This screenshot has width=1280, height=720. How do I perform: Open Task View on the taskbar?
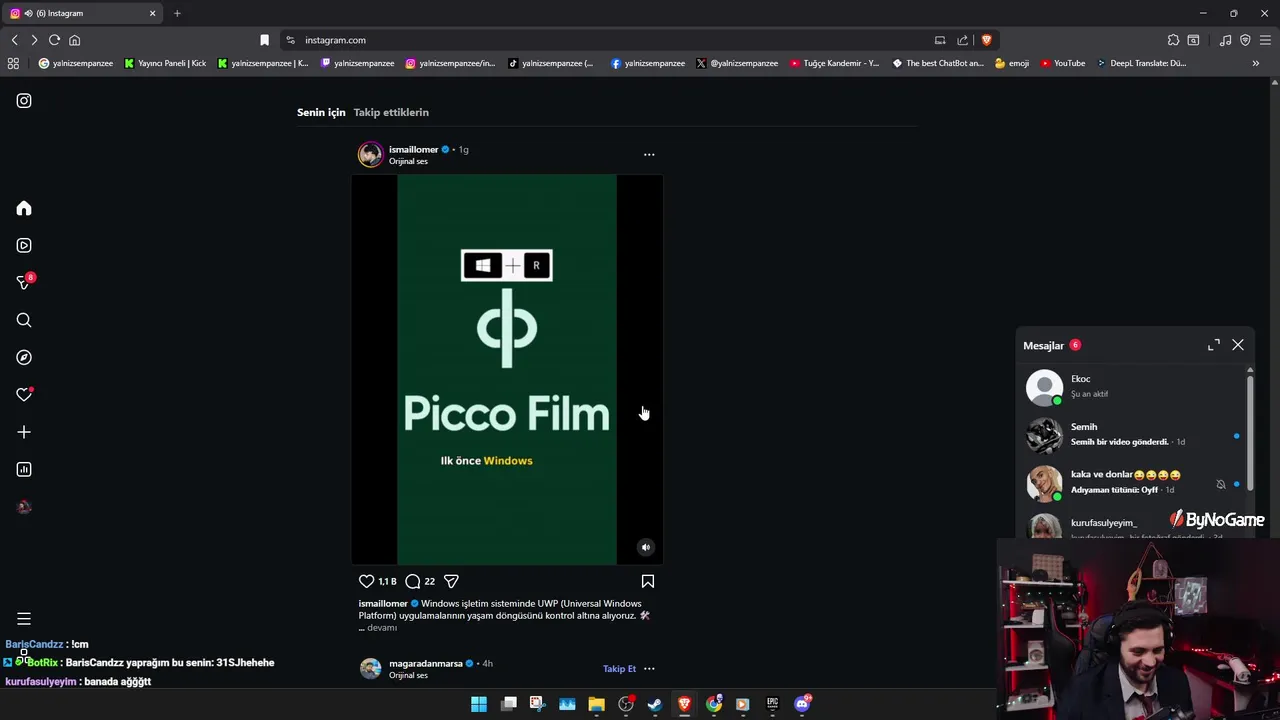[x=509, y=704]
